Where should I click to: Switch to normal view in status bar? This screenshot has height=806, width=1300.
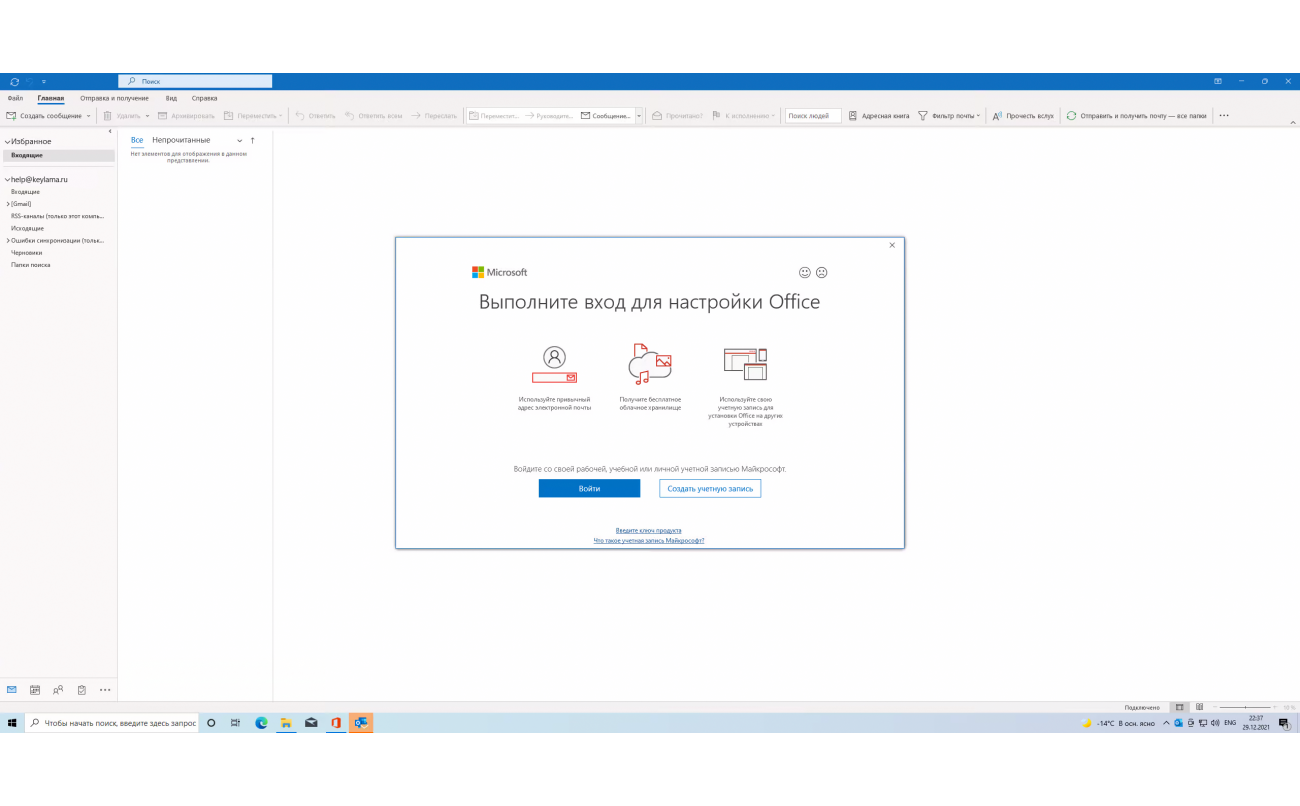[1179, 707]
